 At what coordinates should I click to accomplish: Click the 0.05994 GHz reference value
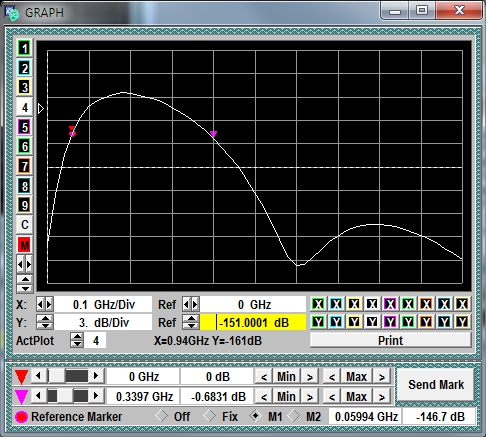(366, 417)
